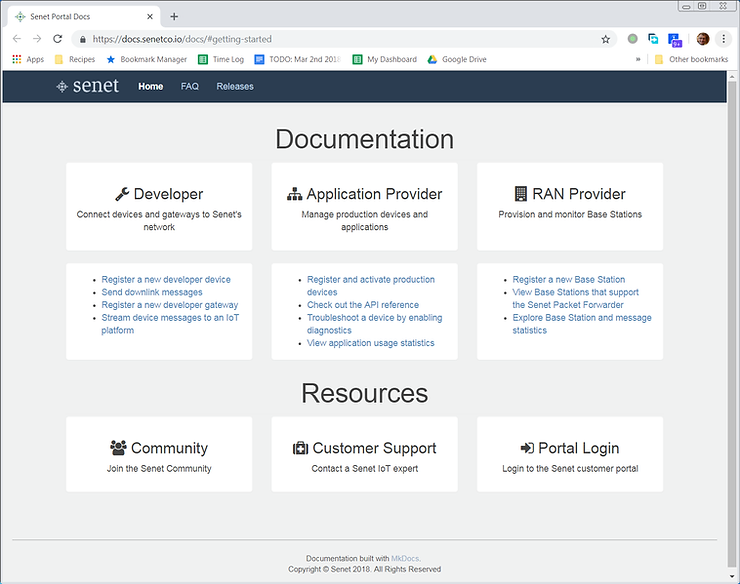Open the Portal Login card
The height and width of the screenshot is (584, 740).
click(570, 454)
